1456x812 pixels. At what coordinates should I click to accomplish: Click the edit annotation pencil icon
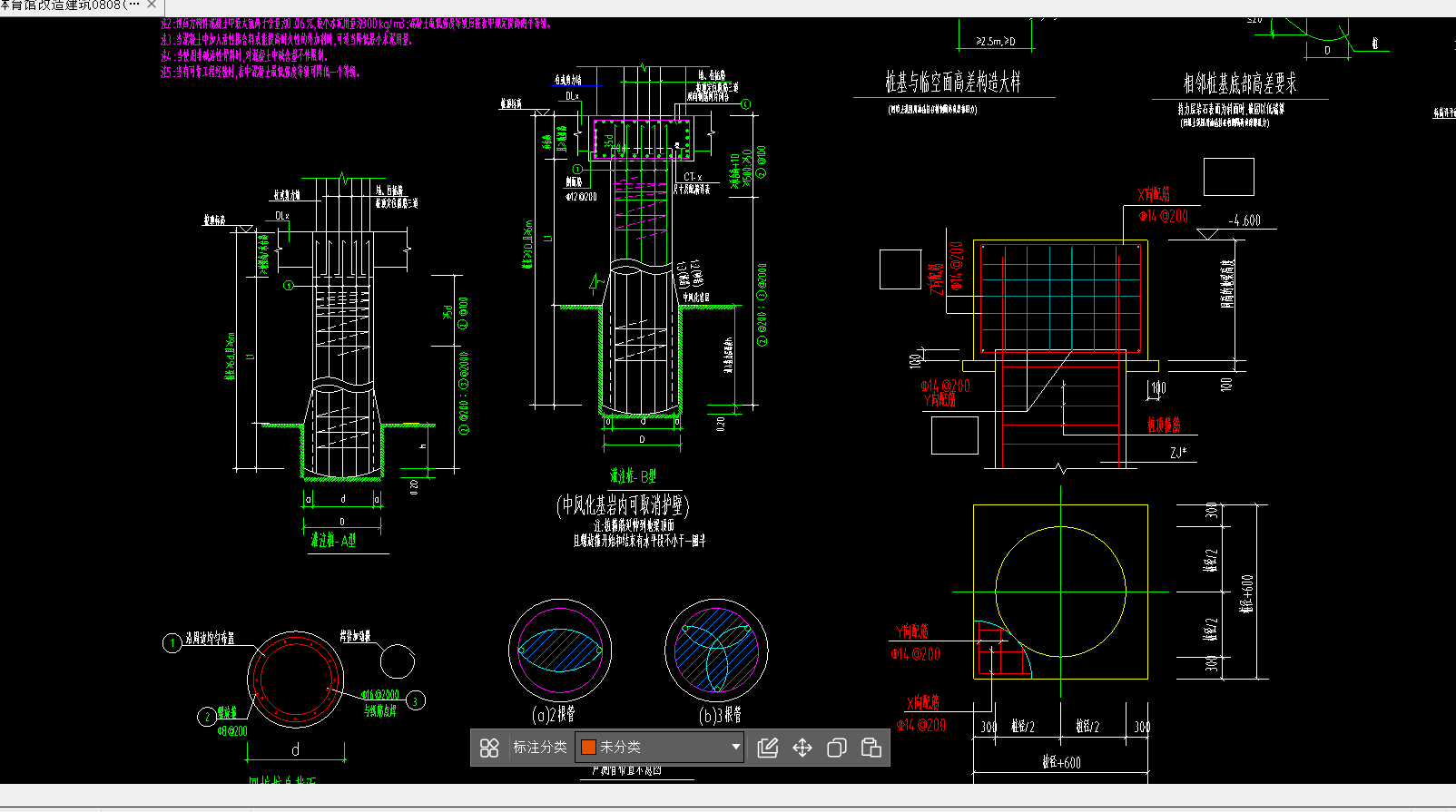(x=767, y=748)
